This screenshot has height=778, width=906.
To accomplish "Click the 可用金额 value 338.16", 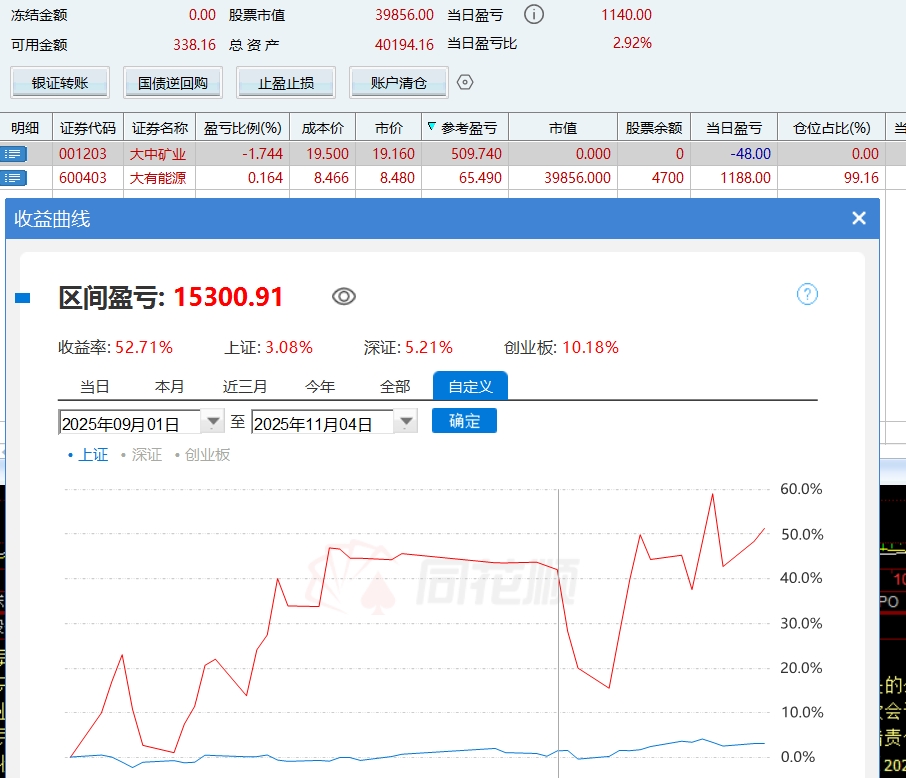I will (x=194, y=45).
